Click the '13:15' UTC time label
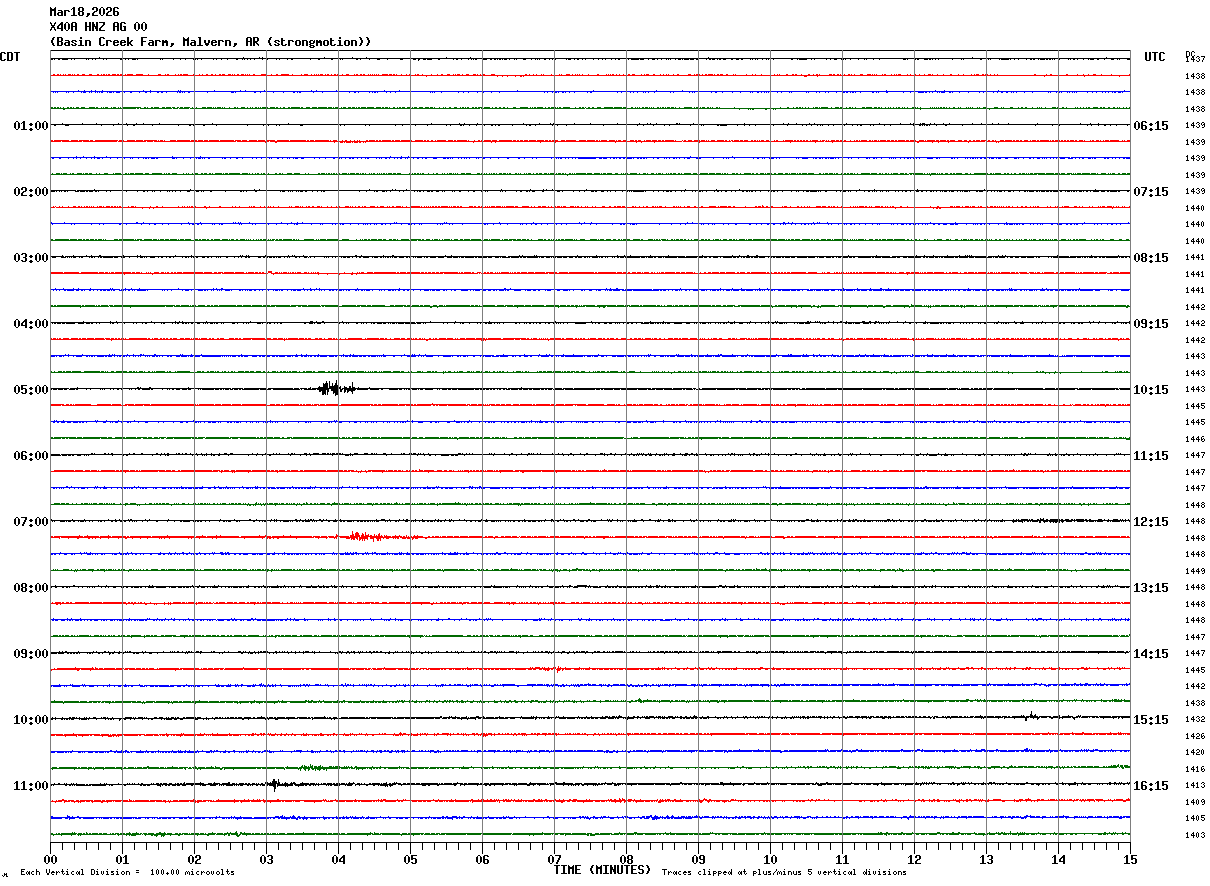Screen dimensions: 1210x886 pyautogui.click(x=1151, y=588)
